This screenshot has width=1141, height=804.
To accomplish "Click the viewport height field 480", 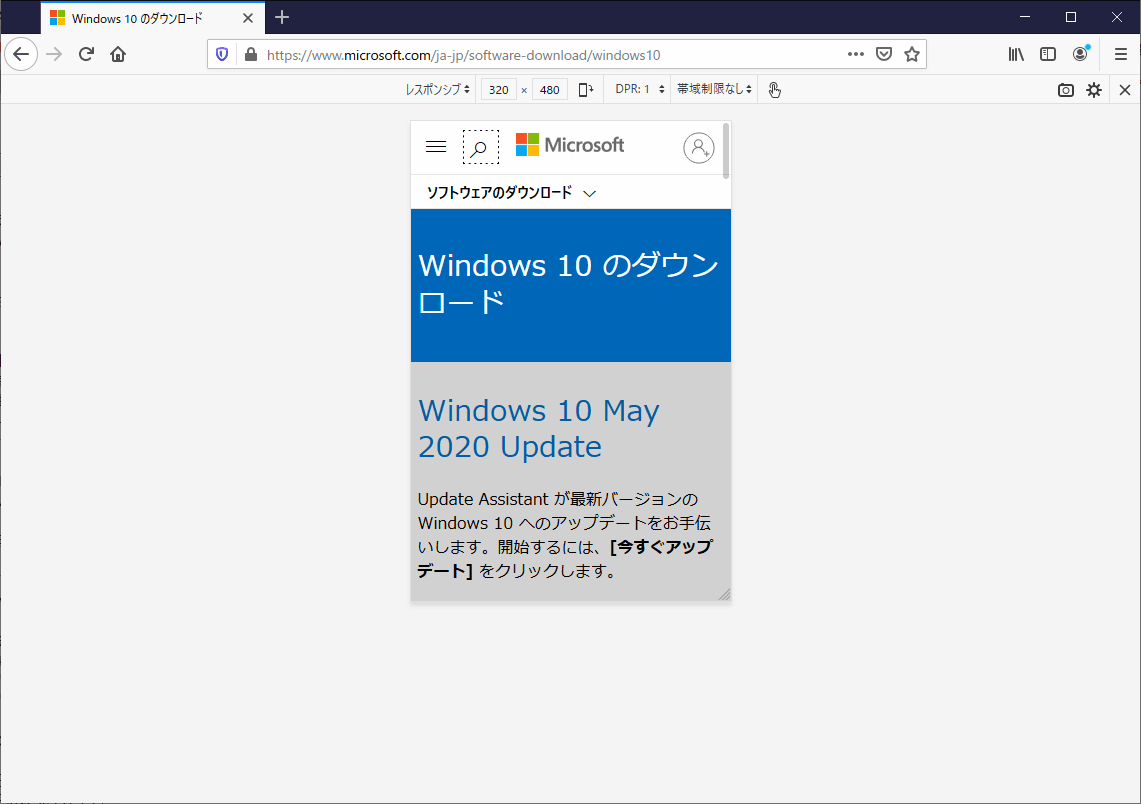I will [549, 89].
